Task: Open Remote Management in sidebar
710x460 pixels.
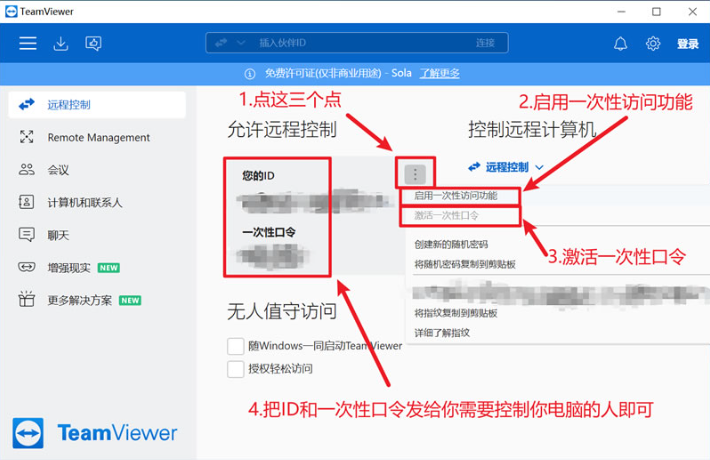Action: pos(97,137)
